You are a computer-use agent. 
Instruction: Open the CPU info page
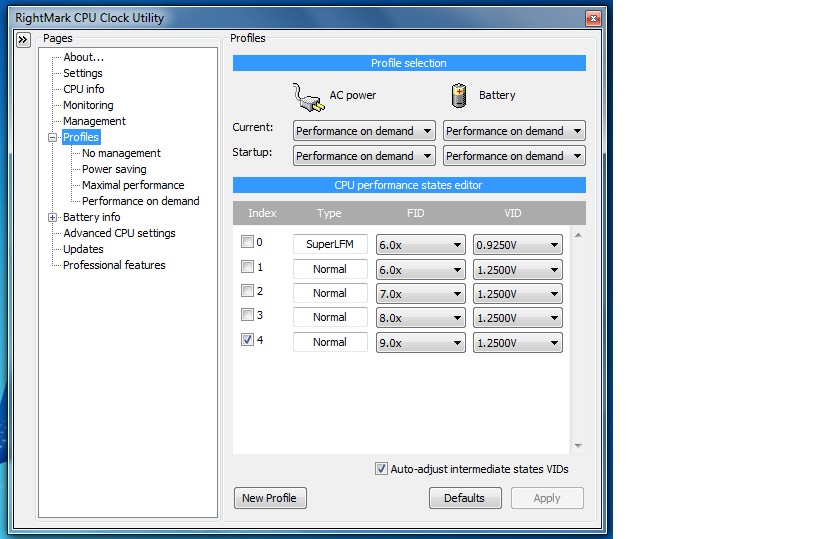[84, 89]
